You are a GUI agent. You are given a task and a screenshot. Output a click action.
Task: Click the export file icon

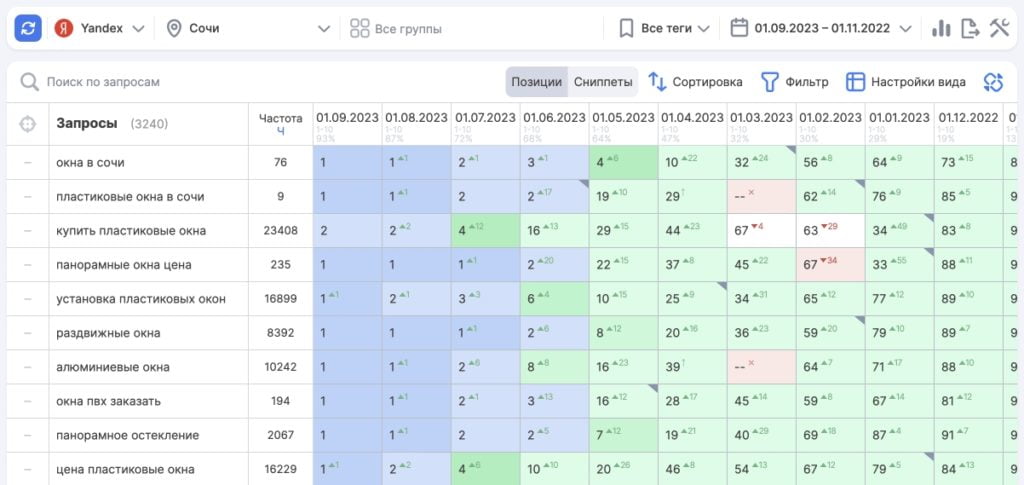(x=970, y=28)
